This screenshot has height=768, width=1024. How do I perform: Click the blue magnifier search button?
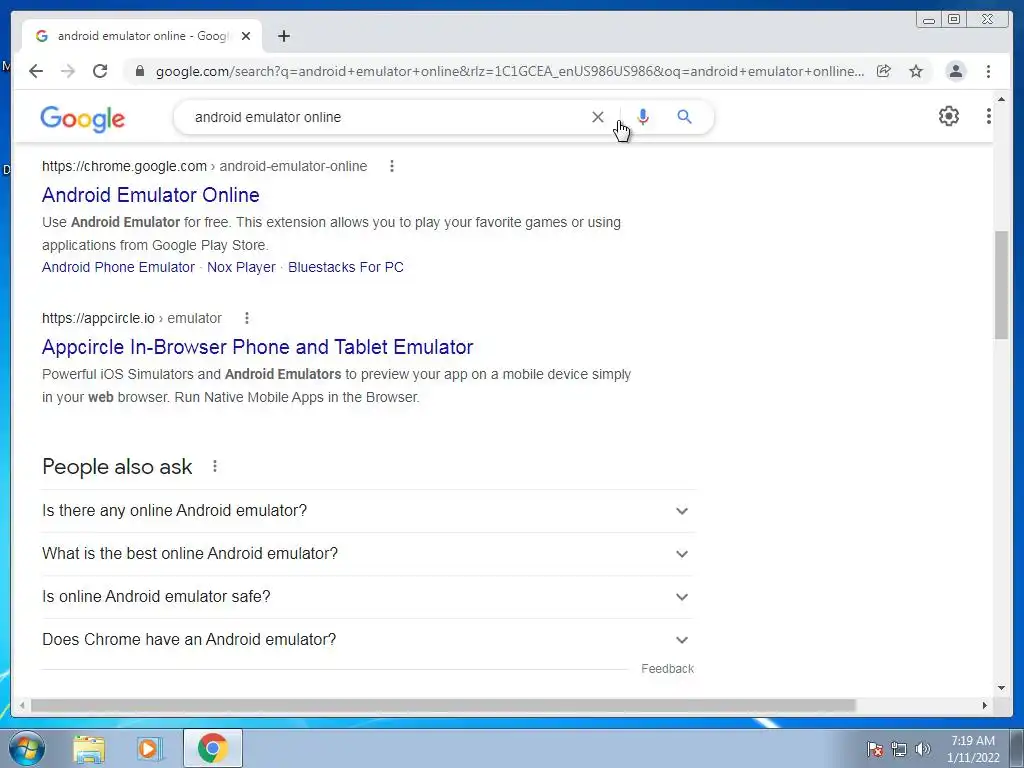(x=684, y=117)
